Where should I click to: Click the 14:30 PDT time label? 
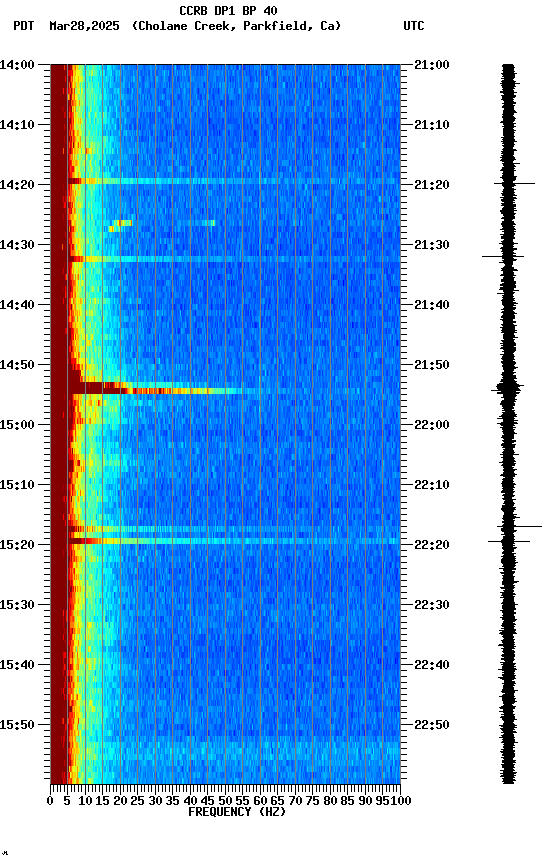[x=17, y=245]
